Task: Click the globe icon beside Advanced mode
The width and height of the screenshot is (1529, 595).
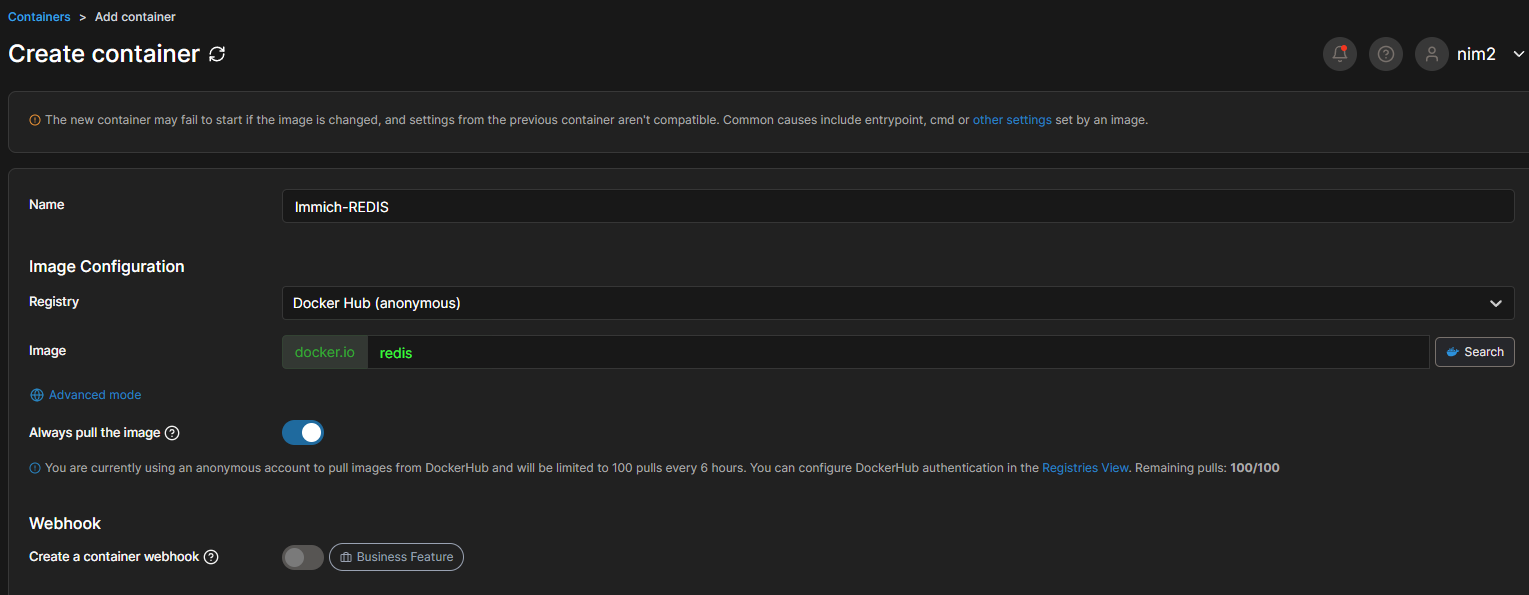Action: (x=37, y=395)
